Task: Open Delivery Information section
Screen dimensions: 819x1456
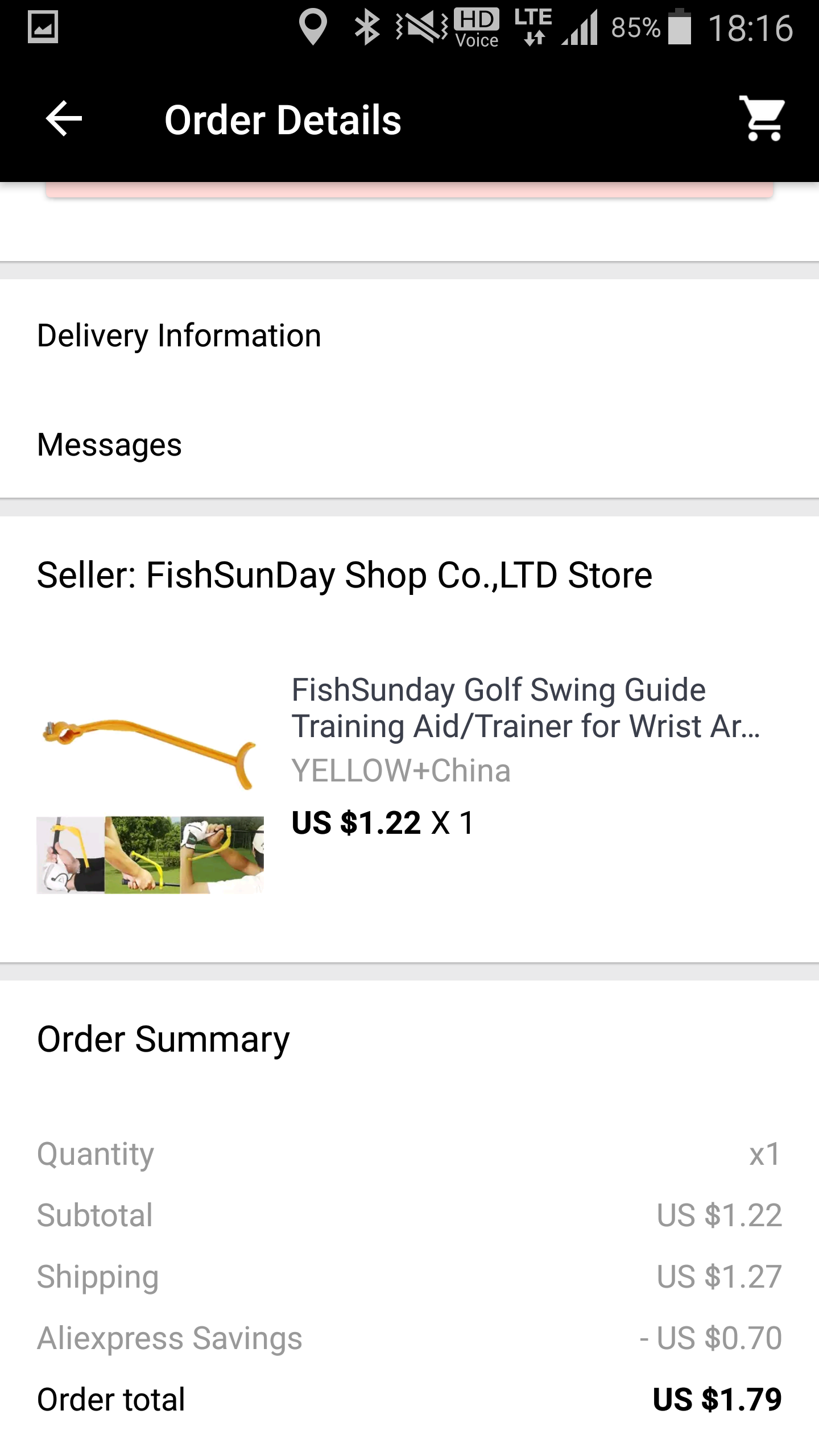Action: 179,336
